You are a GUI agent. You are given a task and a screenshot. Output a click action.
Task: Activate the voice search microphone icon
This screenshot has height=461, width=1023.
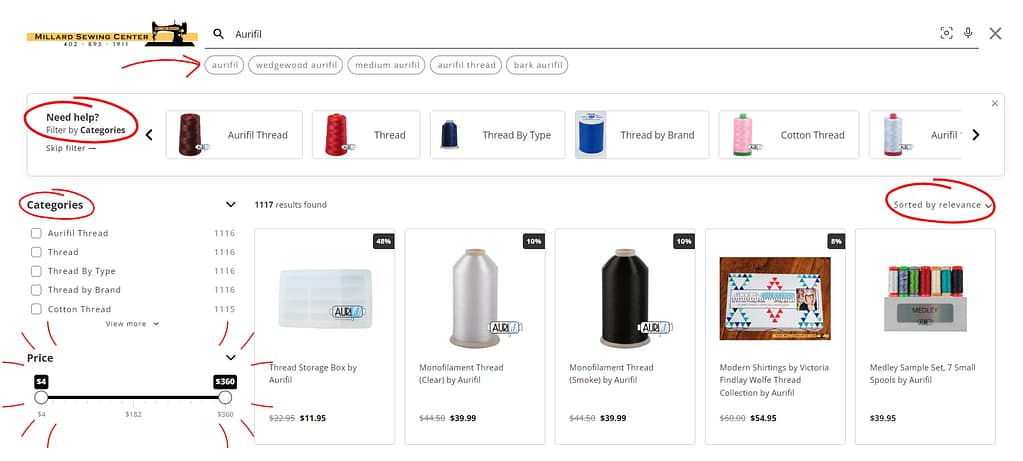[x=968, y=33]
